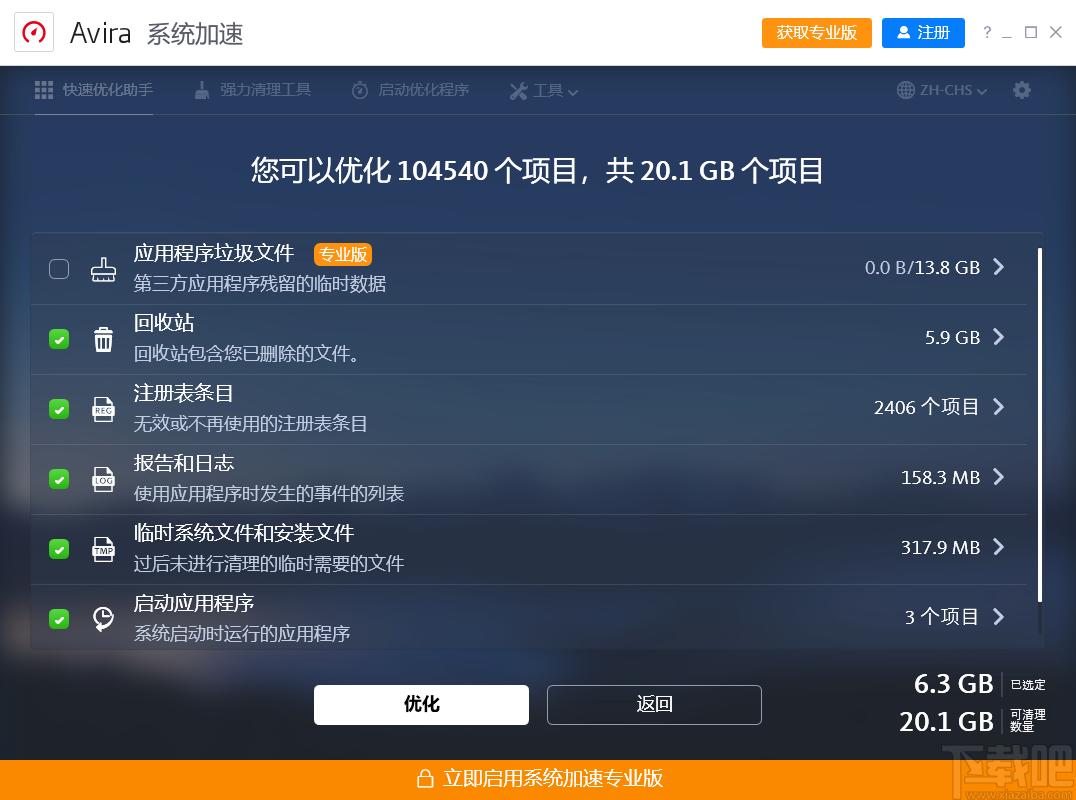1076x800 pixels.
Task: Click the 获取专业版 button
Action: [817, 32]
